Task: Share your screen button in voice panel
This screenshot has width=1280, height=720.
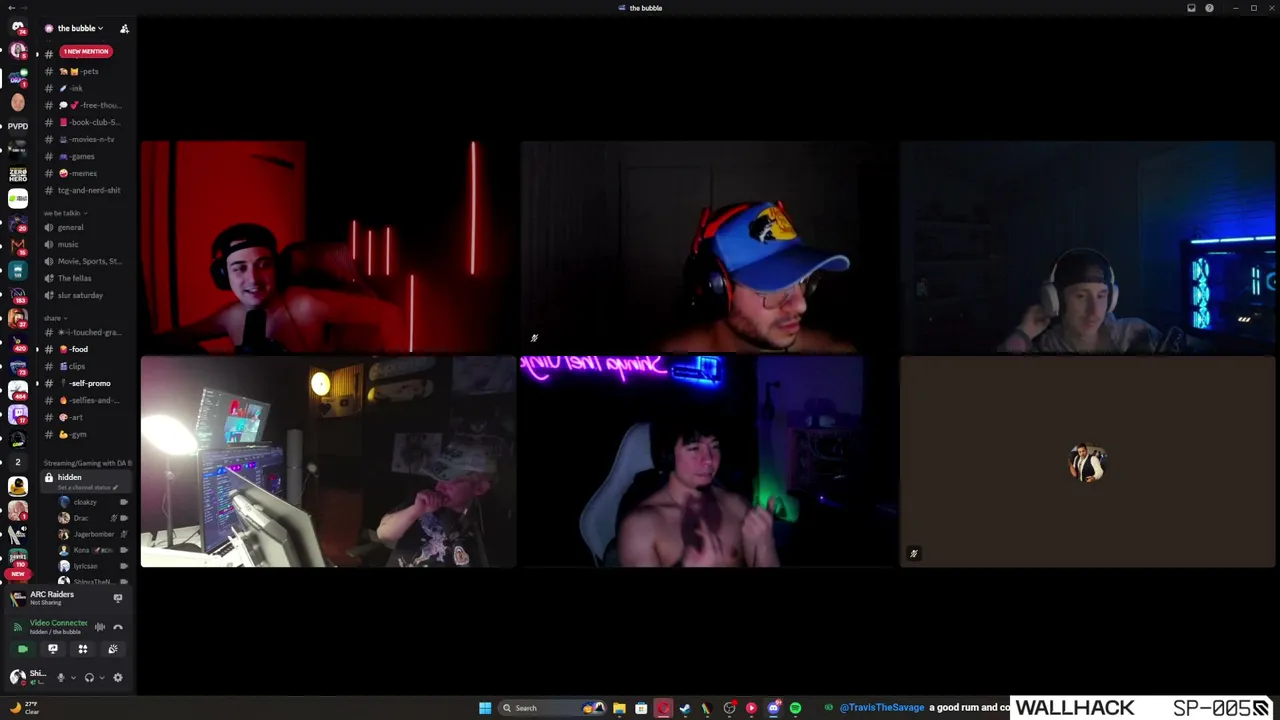Action: coord(53,649)
